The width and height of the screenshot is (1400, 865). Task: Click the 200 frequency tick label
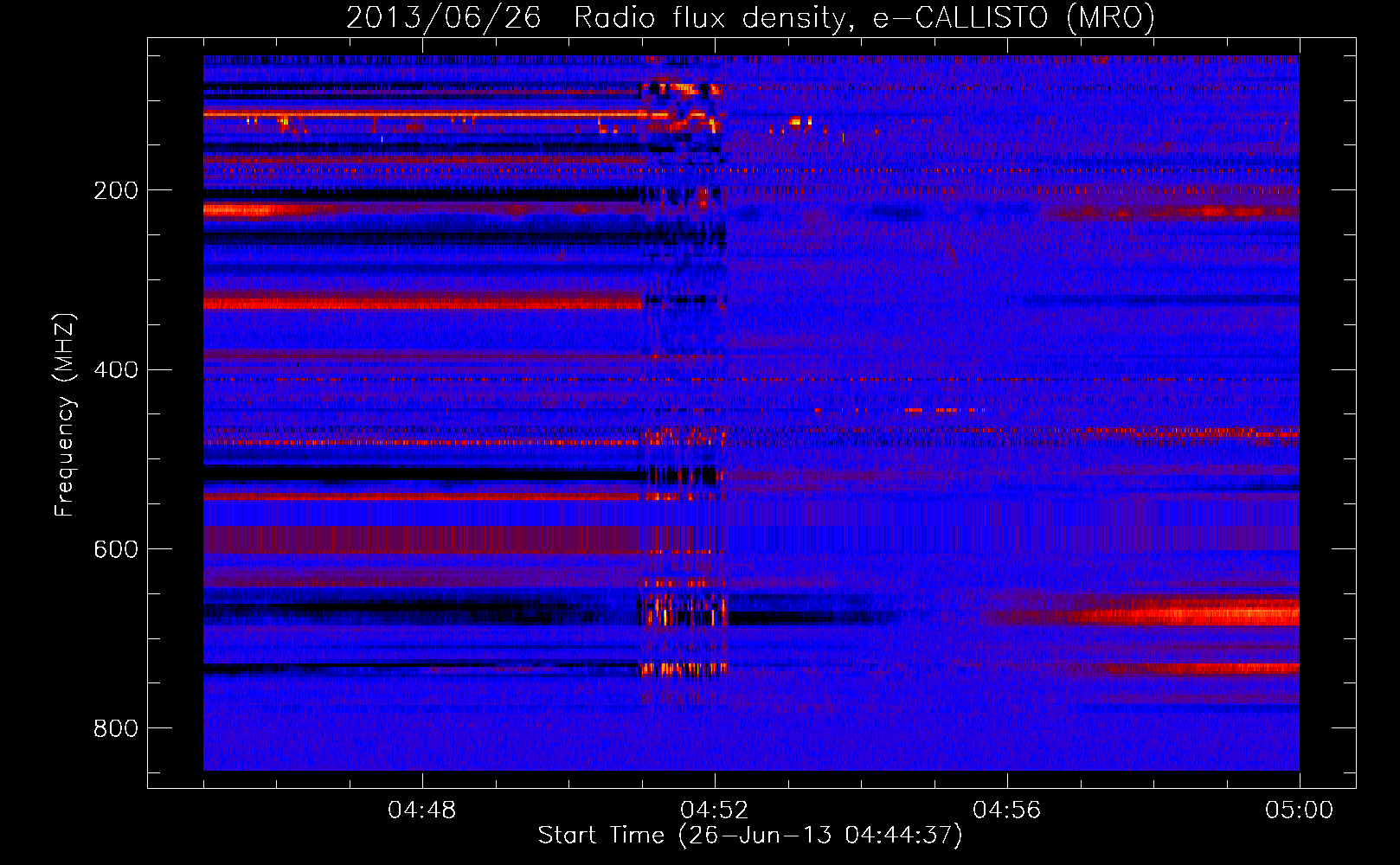coord(116,190)
